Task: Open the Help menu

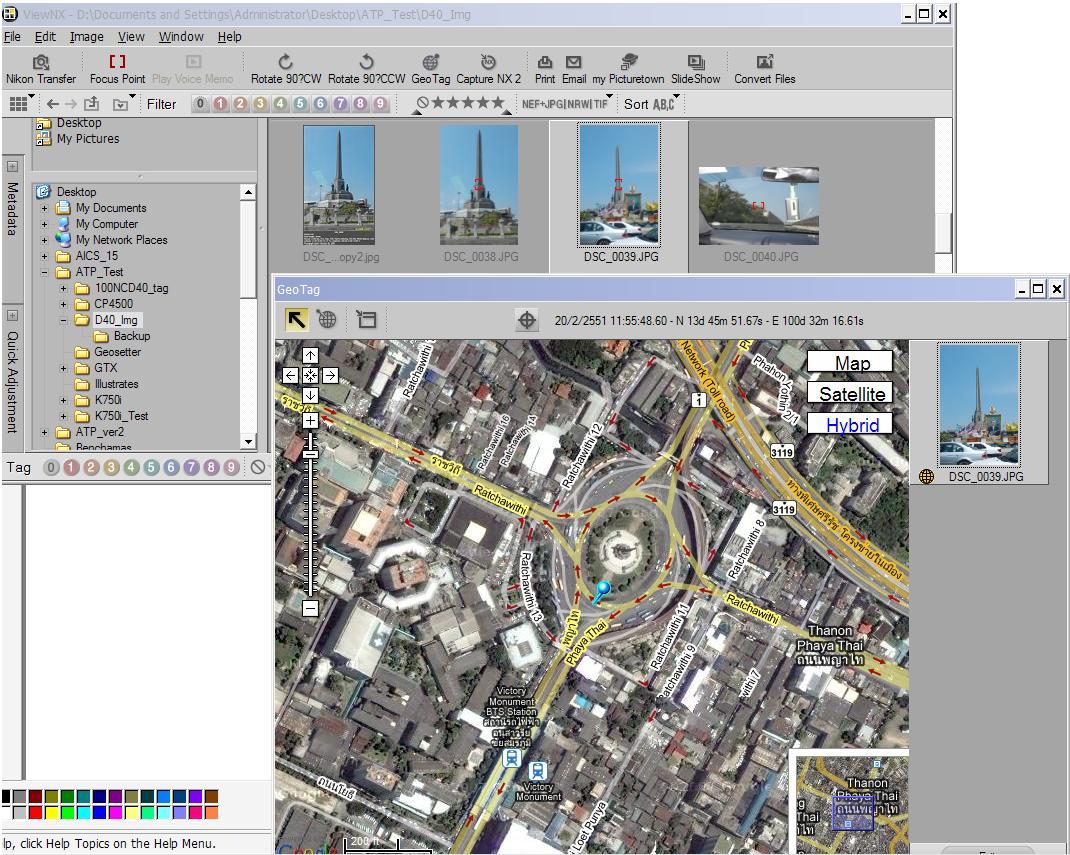Action: pyautogui.click(x=229, y=37)
